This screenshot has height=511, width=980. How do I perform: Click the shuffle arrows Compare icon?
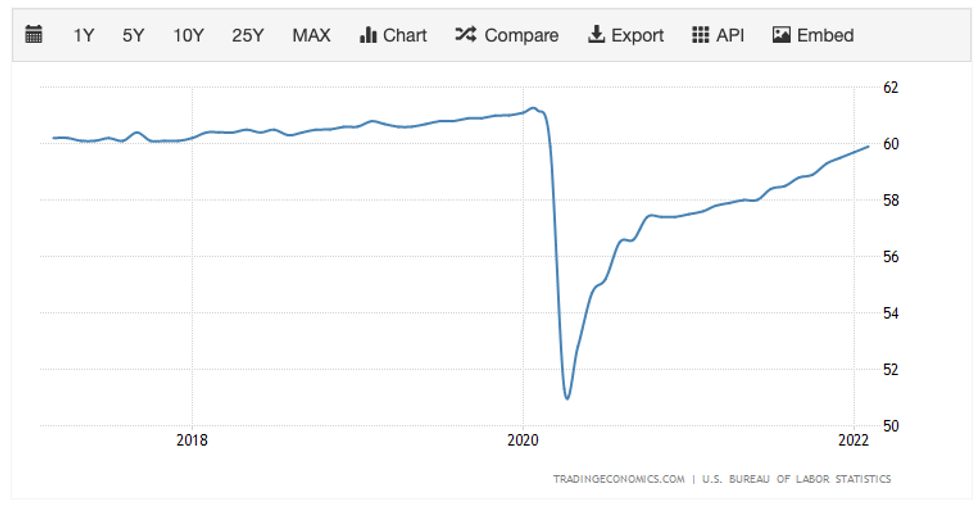pos(465,35)
